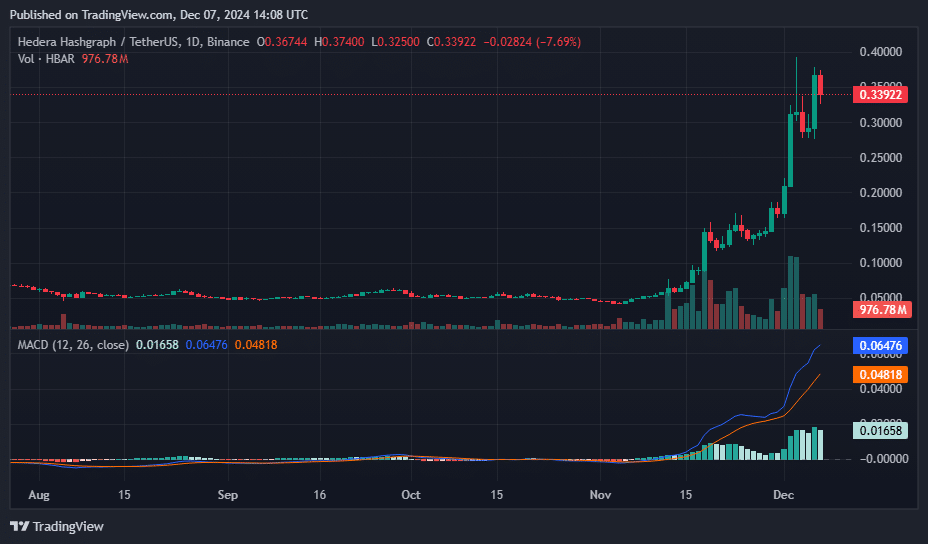Click the low value L0.32500

point(395,42)
